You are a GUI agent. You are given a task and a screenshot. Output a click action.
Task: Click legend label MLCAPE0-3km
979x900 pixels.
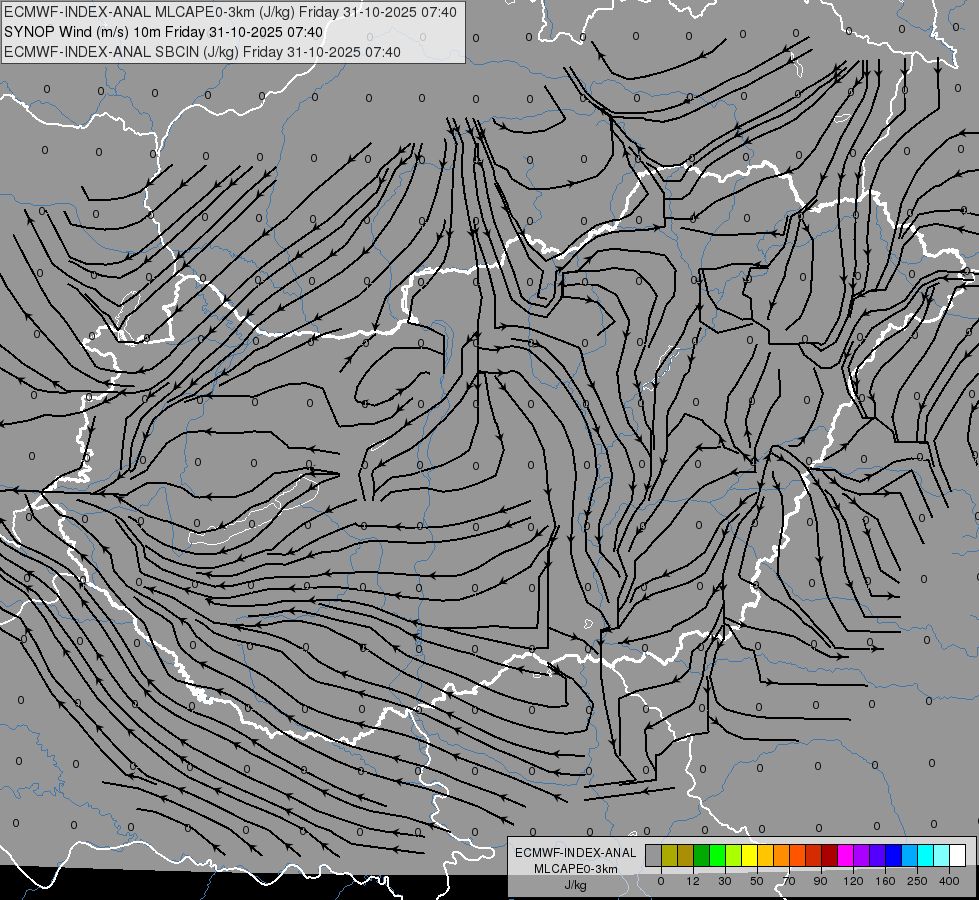[576, 869]
